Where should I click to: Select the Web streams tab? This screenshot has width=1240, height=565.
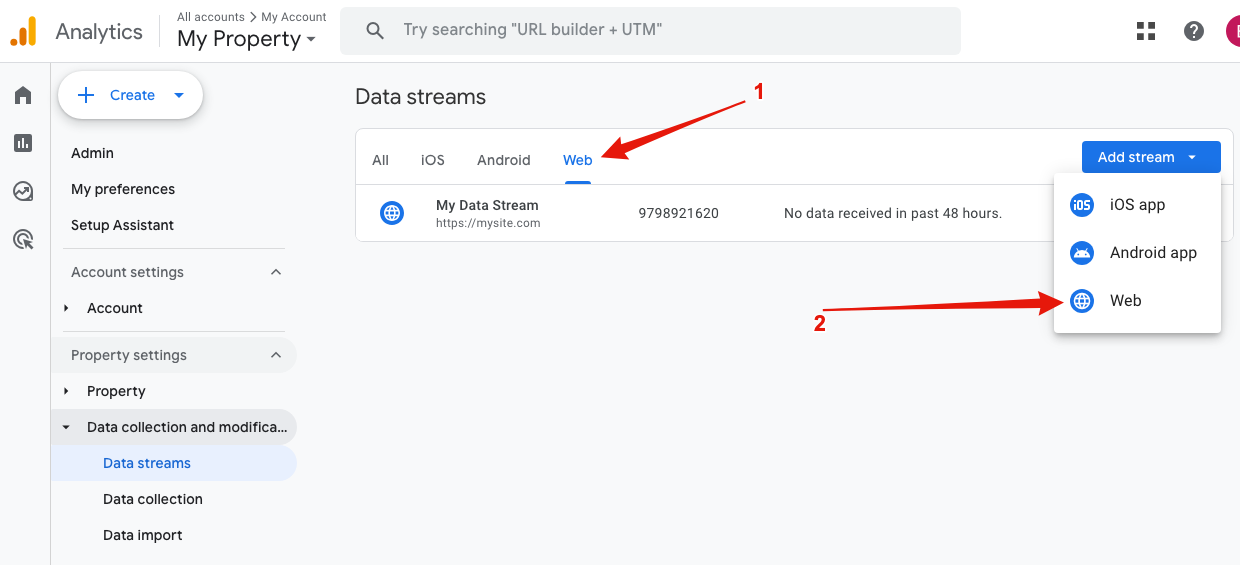pos(577,160)
